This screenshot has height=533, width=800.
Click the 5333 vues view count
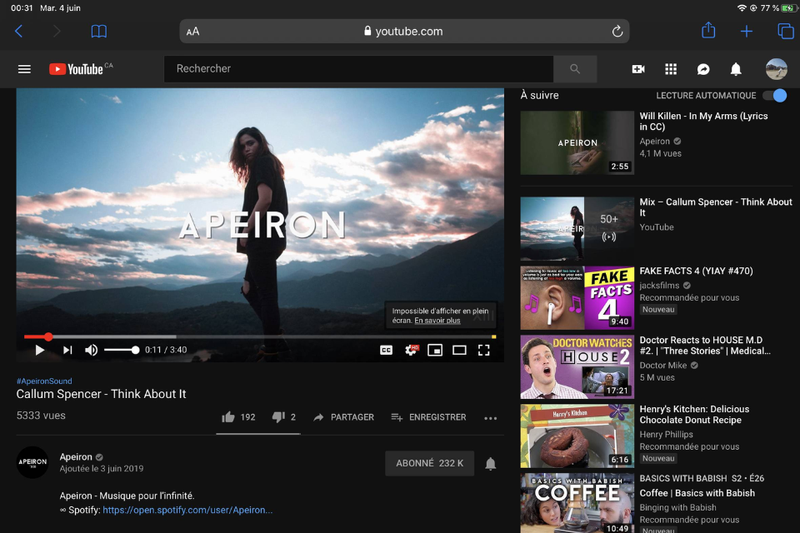[x=41, y=416]
